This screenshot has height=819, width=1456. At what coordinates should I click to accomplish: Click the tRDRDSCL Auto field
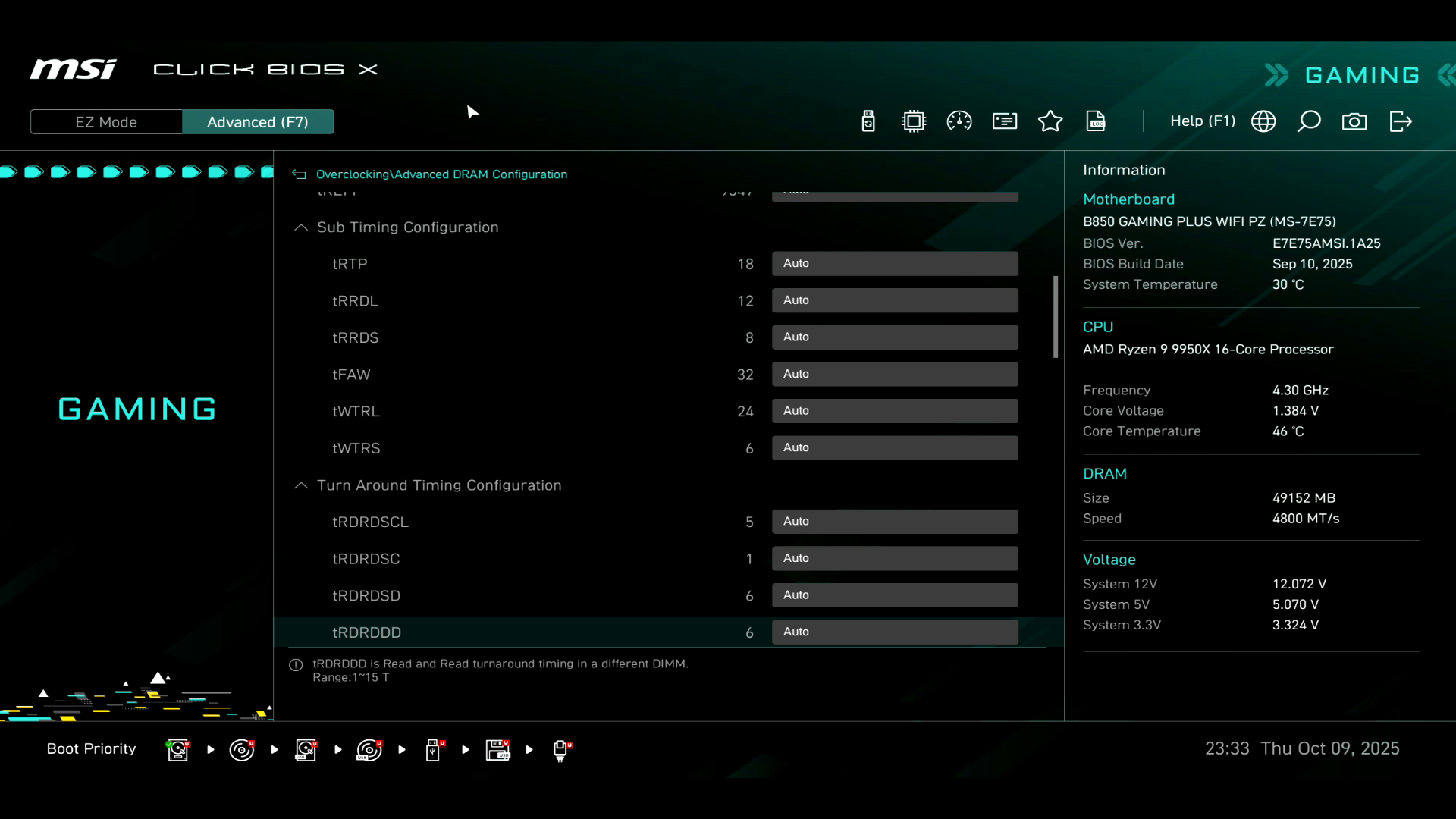[895, 522]
